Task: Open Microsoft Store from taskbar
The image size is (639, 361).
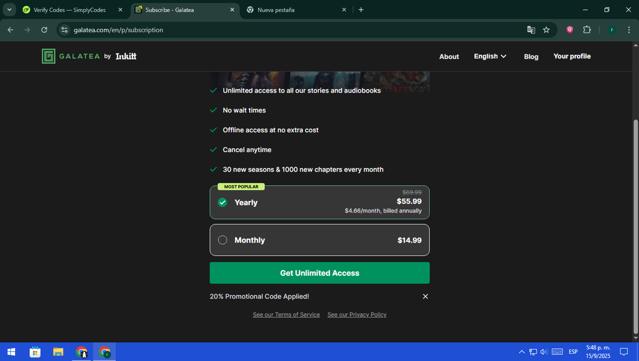Action: (x=35, y=352)
